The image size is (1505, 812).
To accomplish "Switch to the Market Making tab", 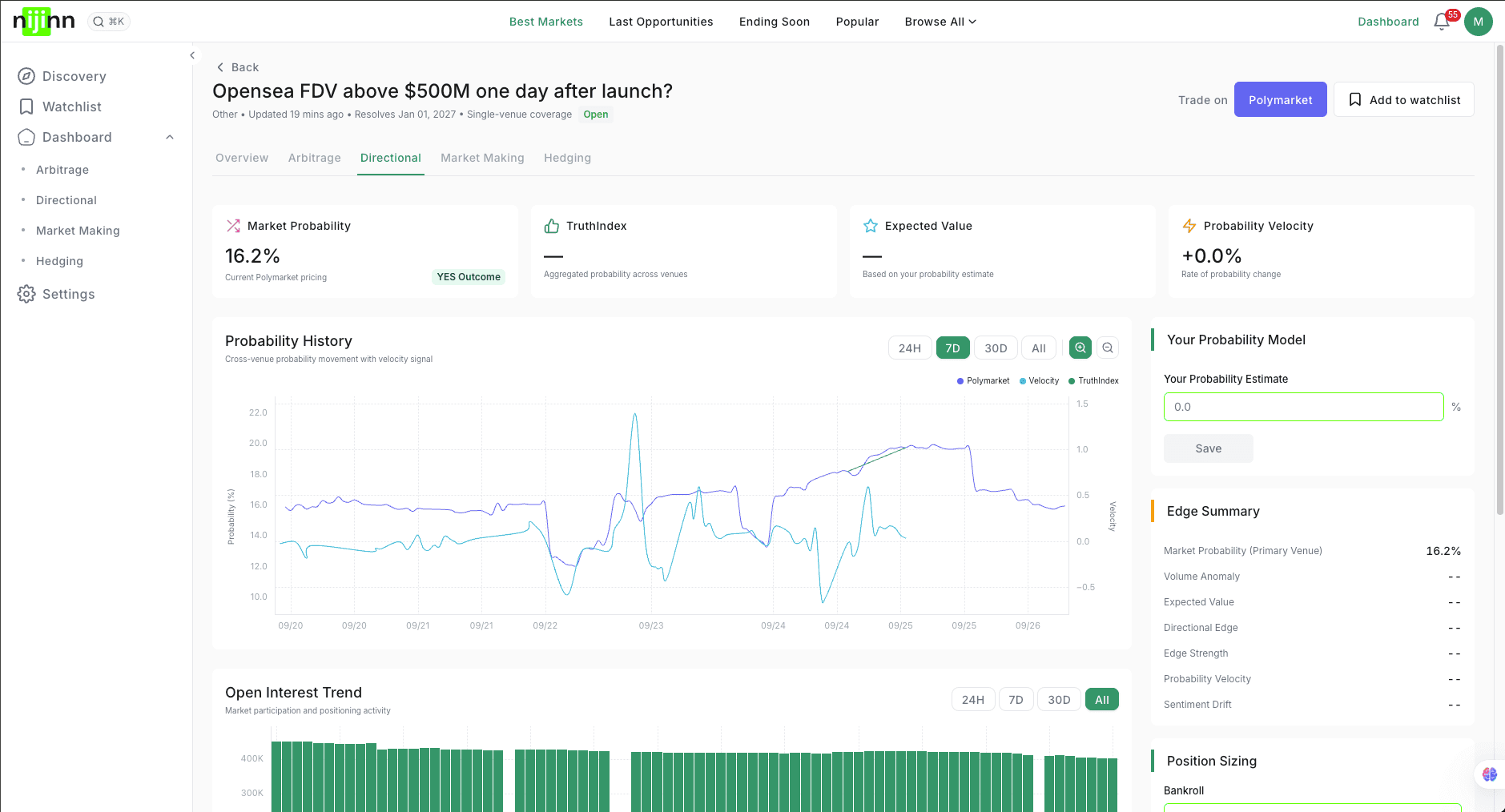I will point(482,158).
